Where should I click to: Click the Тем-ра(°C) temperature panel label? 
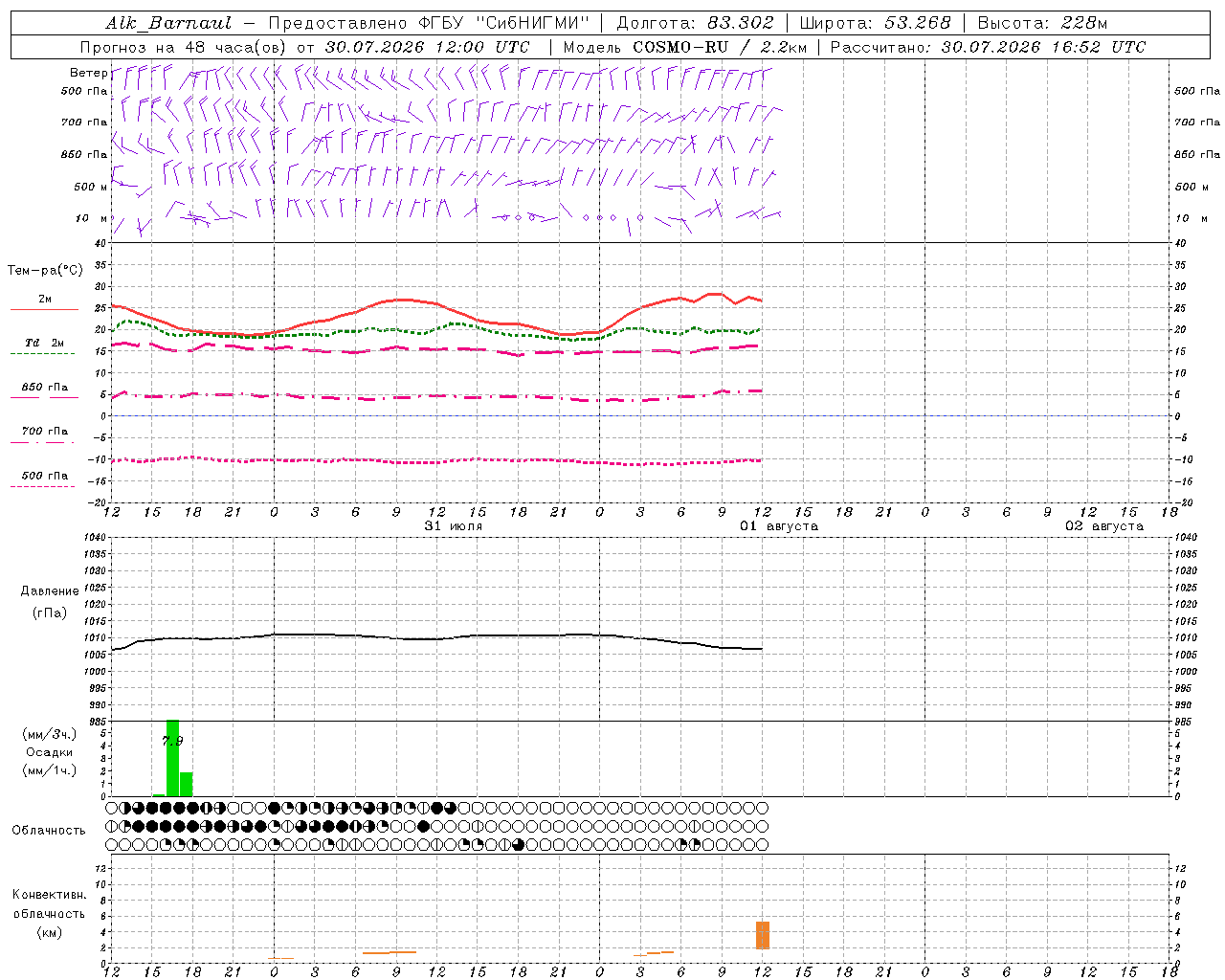45,271
